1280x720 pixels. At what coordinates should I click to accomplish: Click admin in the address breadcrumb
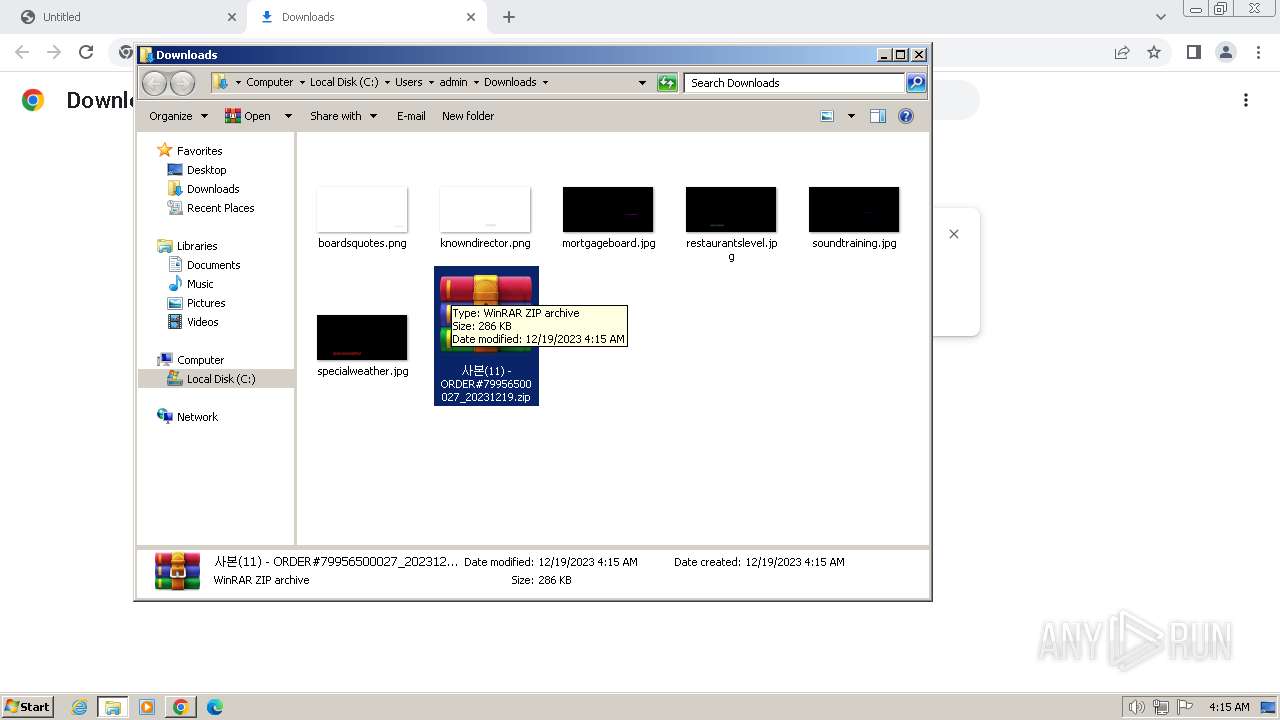pyautogui.click(x=453, y=83)
